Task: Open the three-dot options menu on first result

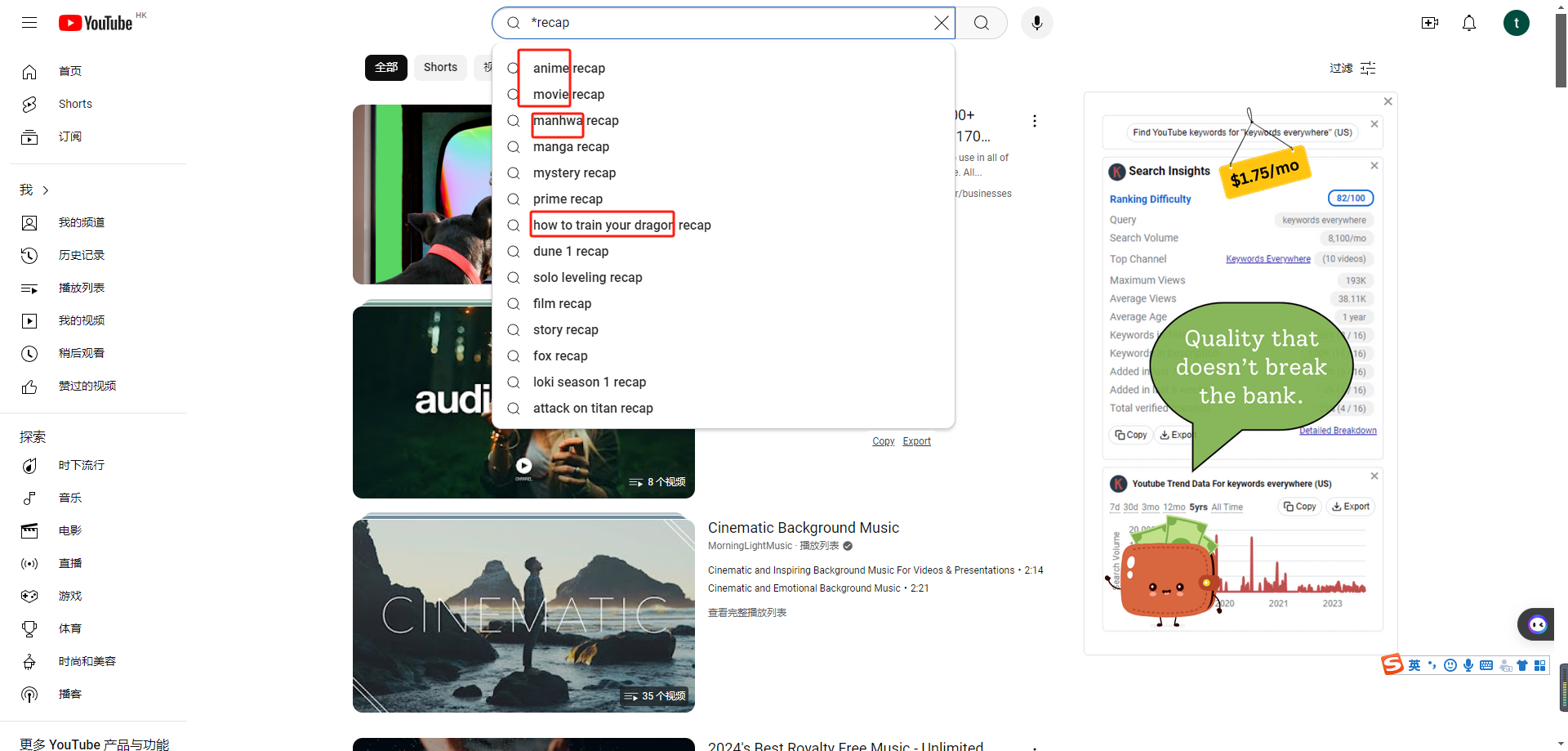Action: click(x=1034, y=120)
